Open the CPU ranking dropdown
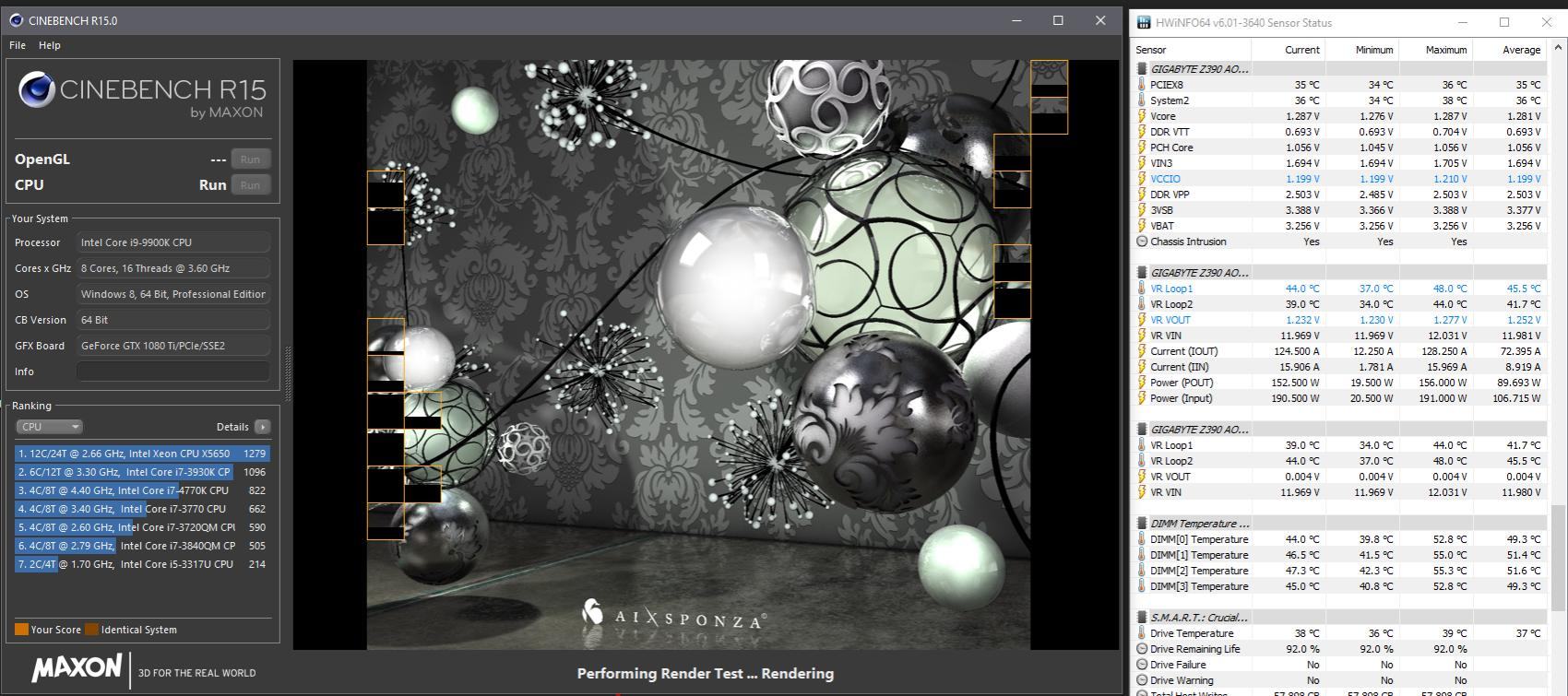 pos(49,427)
